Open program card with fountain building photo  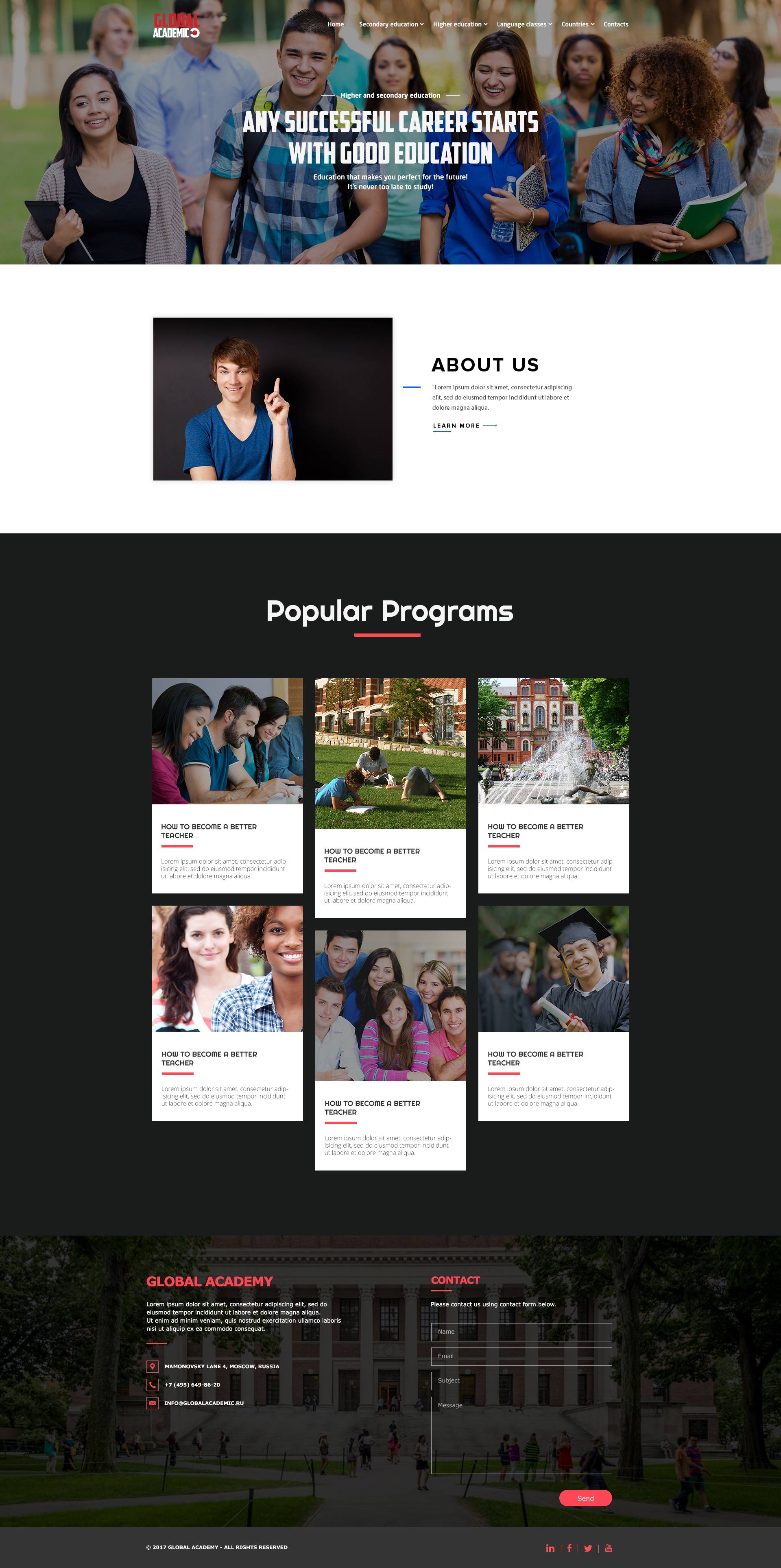553,786
